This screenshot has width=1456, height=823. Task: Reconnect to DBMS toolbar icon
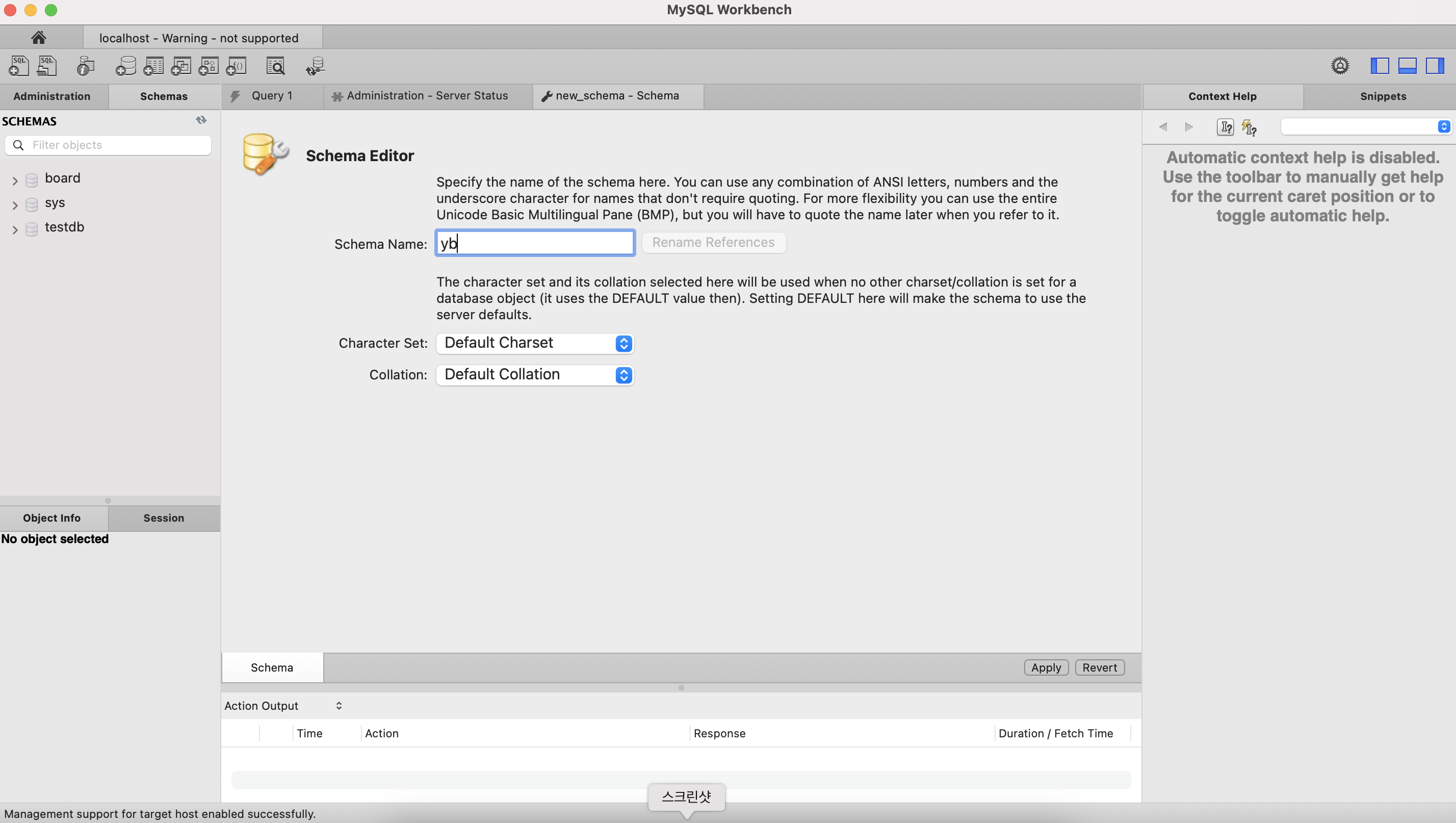point(316,66)
